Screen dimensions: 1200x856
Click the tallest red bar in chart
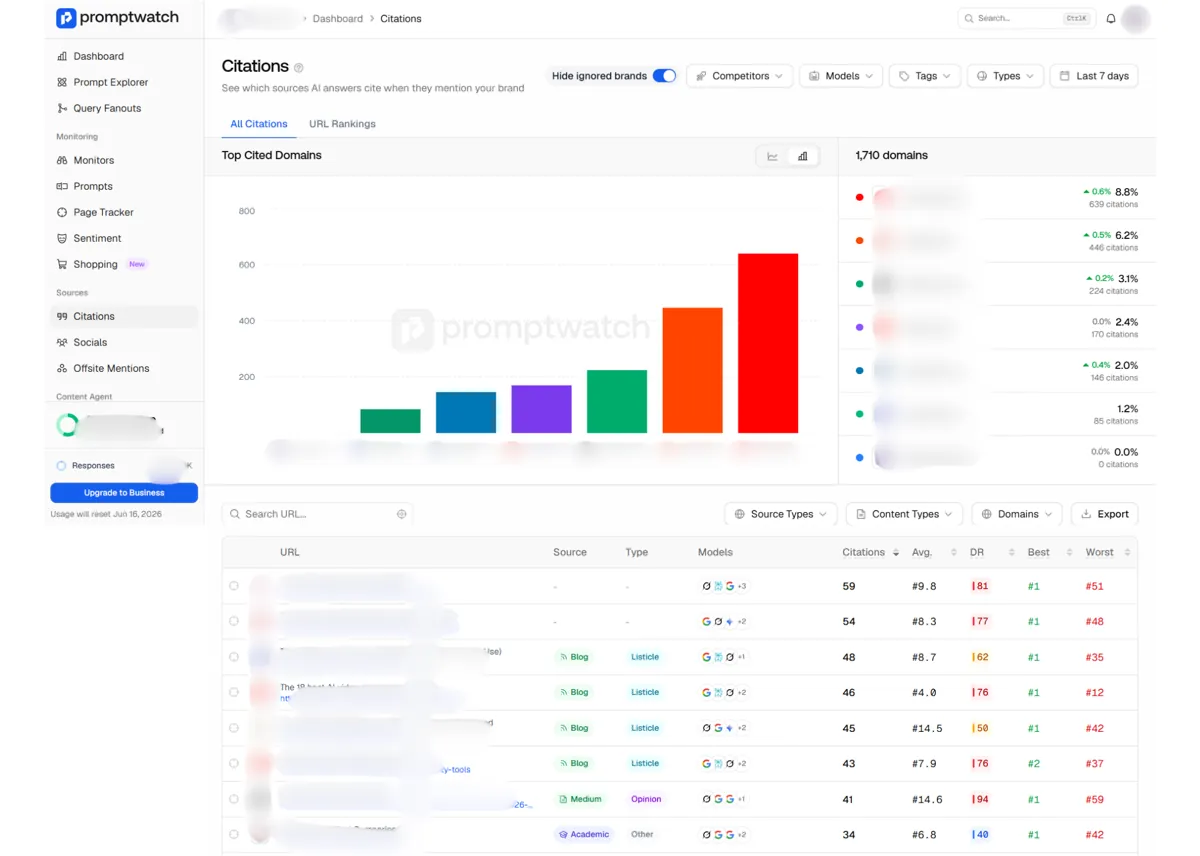click(768, 343)
